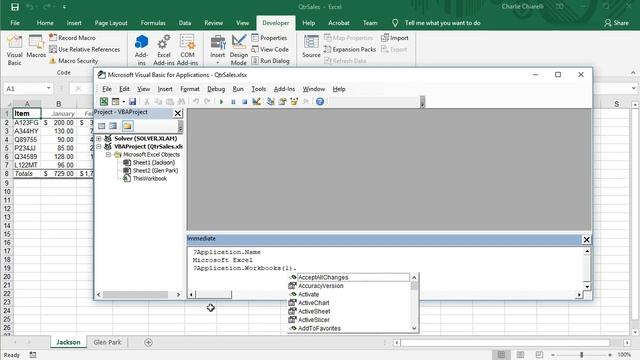Image resolution: width=640 pixels, height=360 pixels.
Task: Open the VBA File menu
Action: click(x=107, y=89)
